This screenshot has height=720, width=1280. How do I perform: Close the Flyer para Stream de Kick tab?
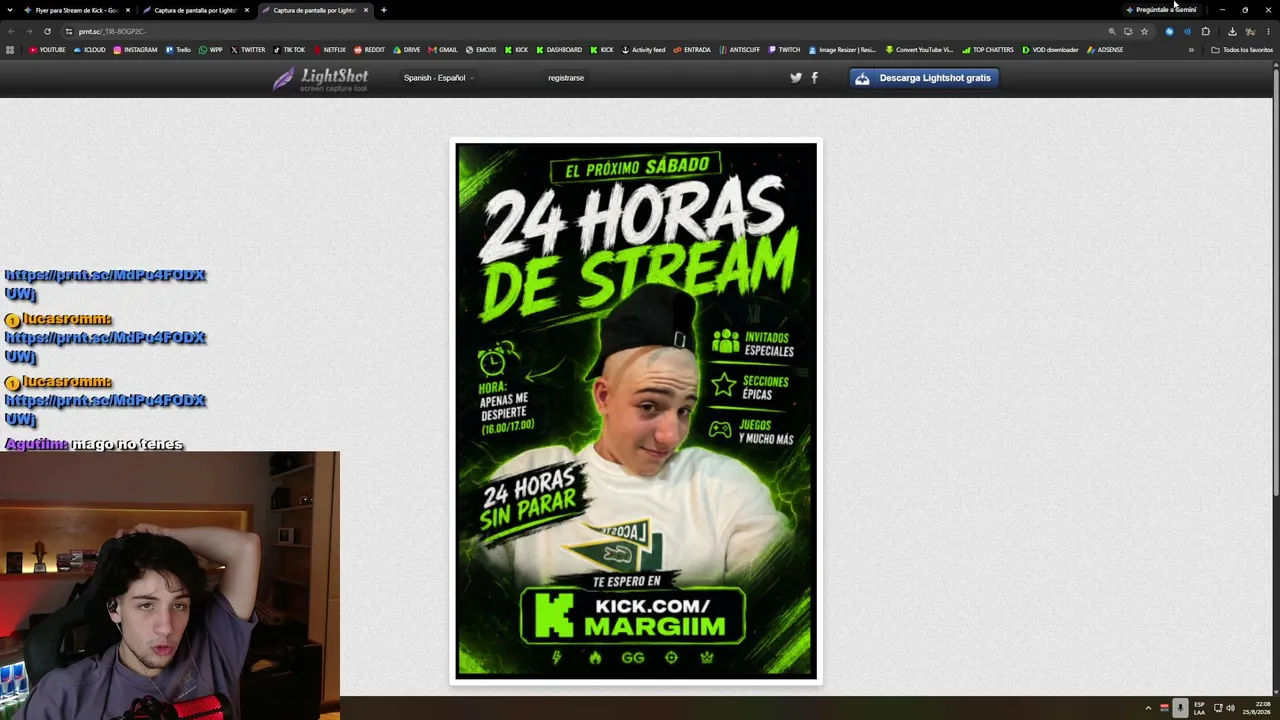tap(128, 10)
